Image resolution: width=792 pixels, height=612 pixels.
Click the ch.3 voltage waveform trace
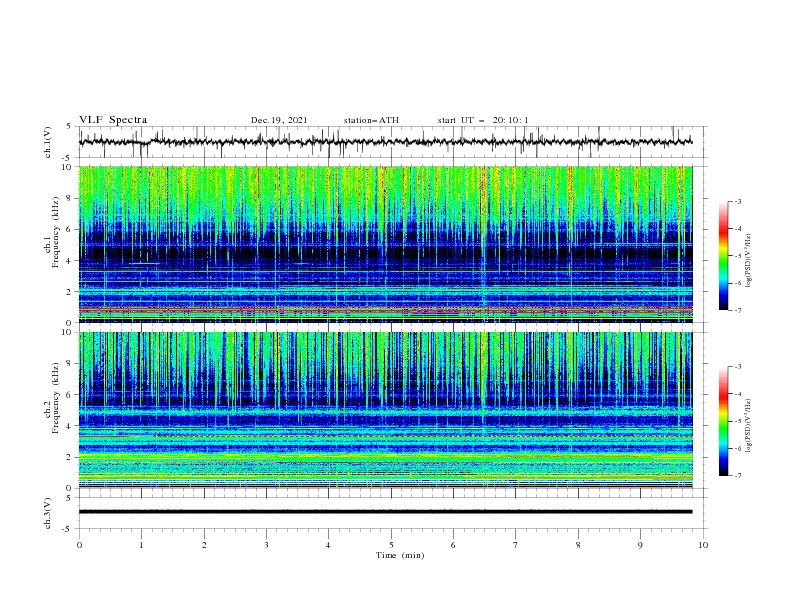385,512
